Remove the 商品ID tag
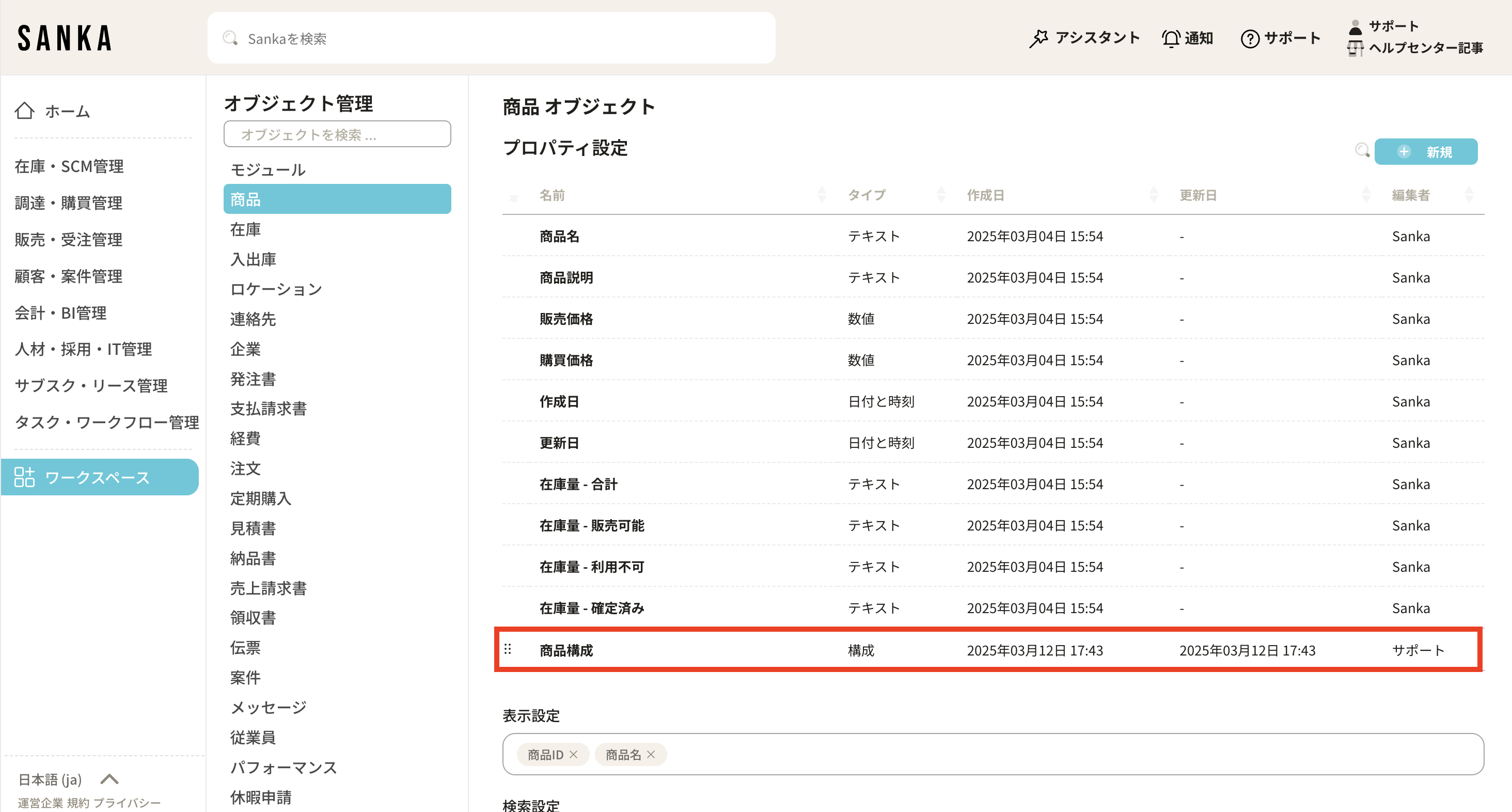 pyautogui.click(x=574, y=755)
